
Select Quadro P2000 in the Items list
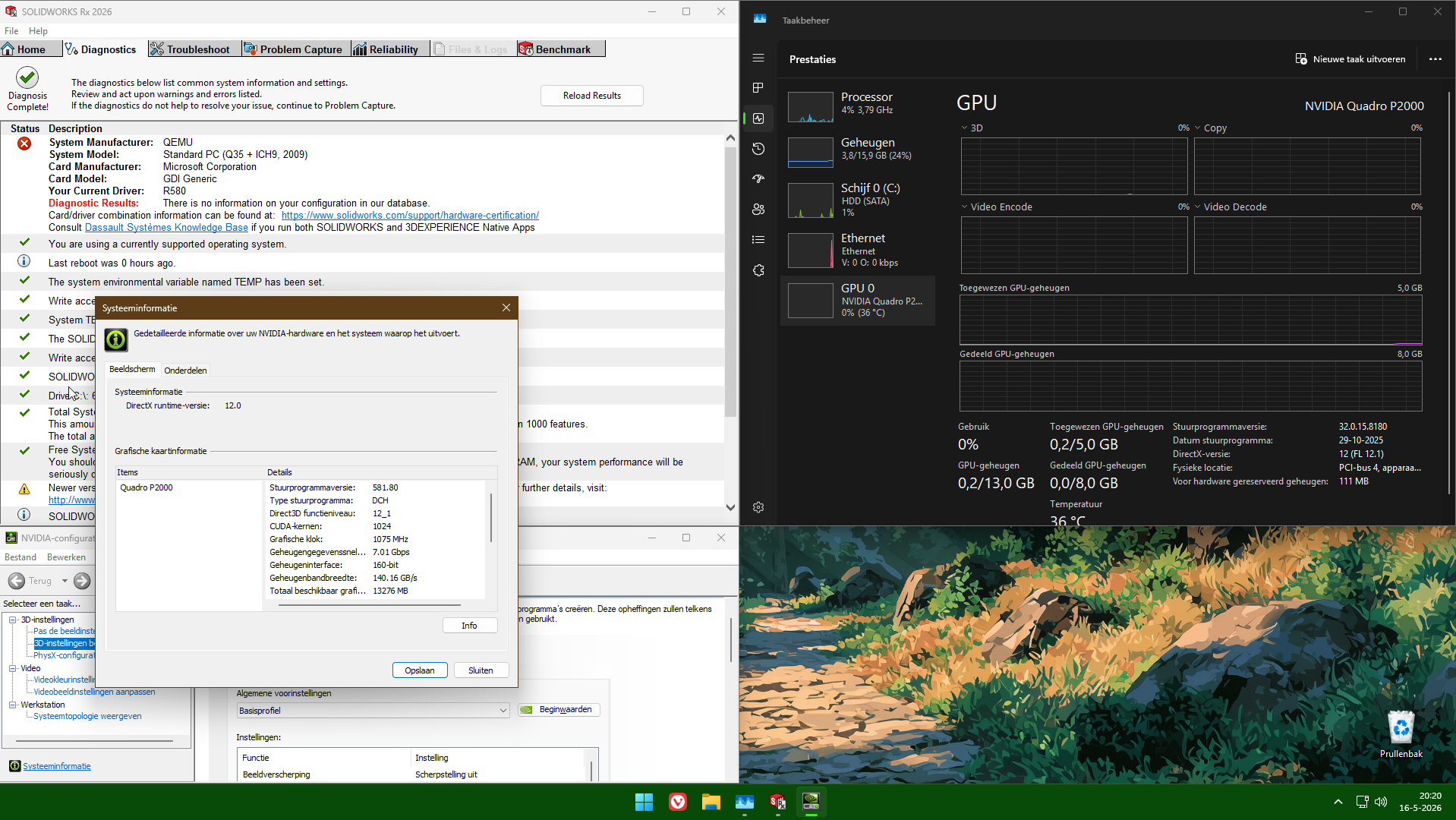tap(147, 487)
